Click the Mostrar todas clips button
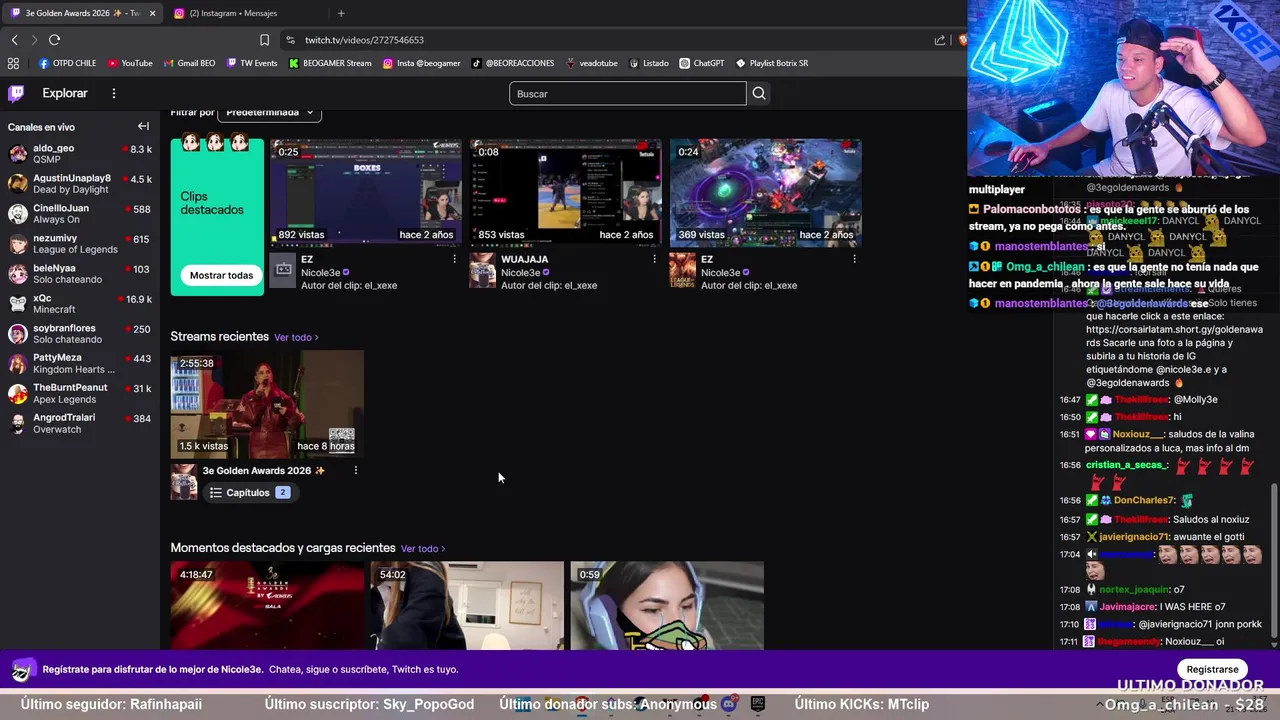 221,275
